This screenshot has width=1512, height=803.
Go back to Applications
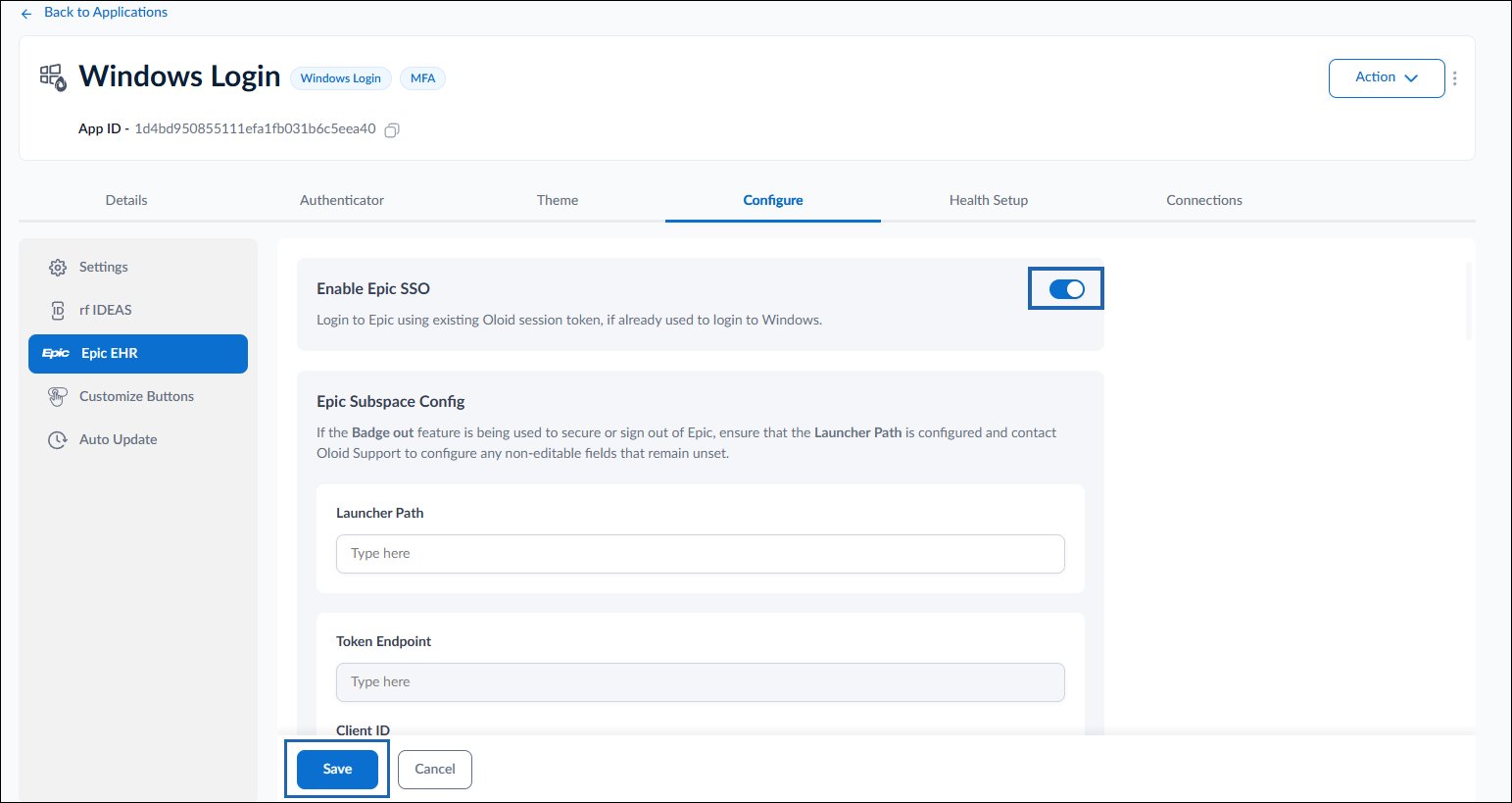[106, 13]
